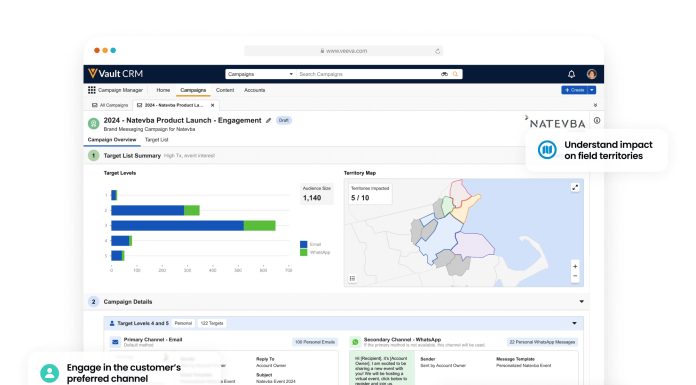The height and width of the screenshot is (385, 696).
Task: Click the Personal badge
Action: click(x=183, y=323)
